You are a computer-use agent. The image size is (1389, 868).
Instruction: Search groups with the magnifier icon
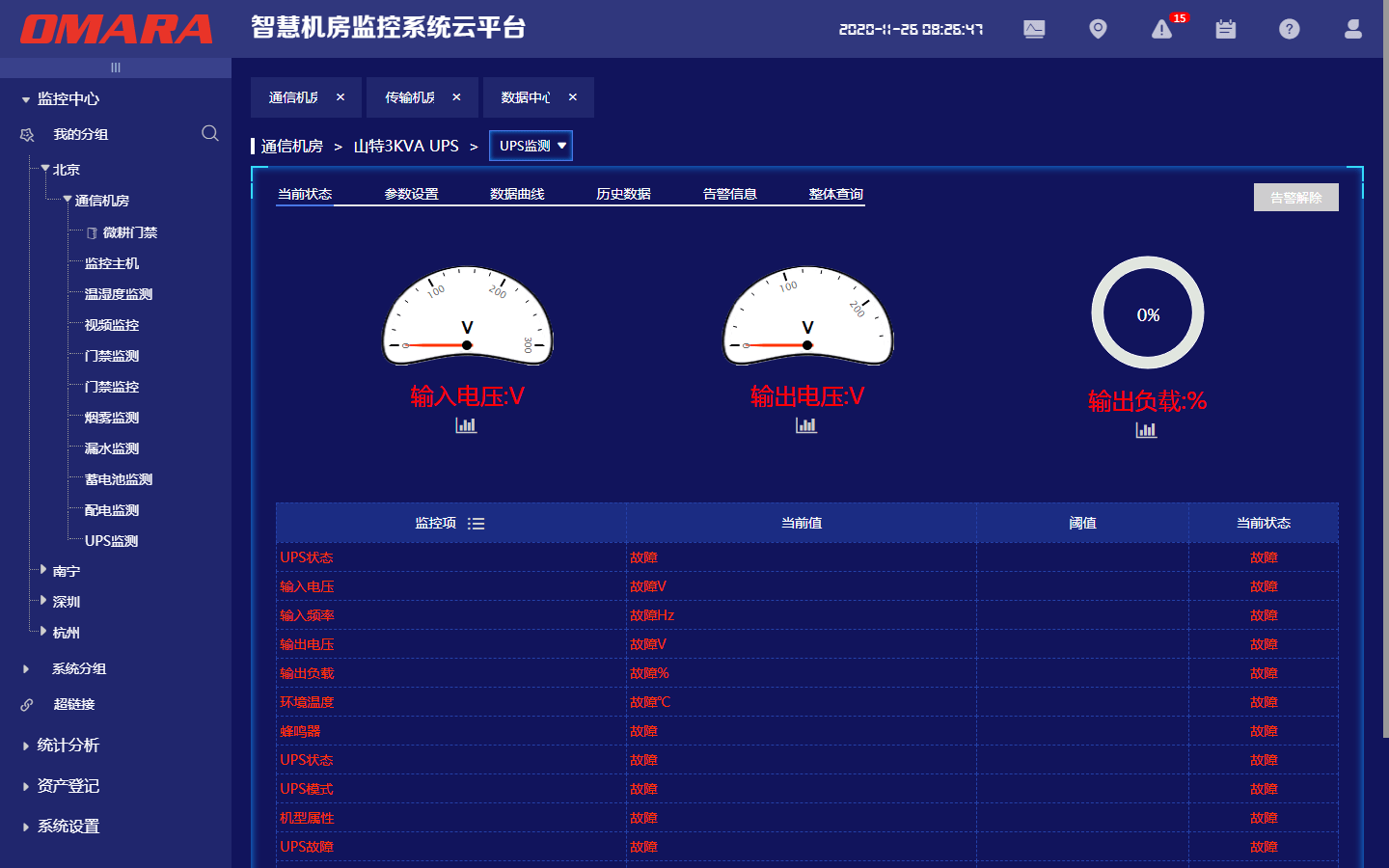[x=209, y=133]
